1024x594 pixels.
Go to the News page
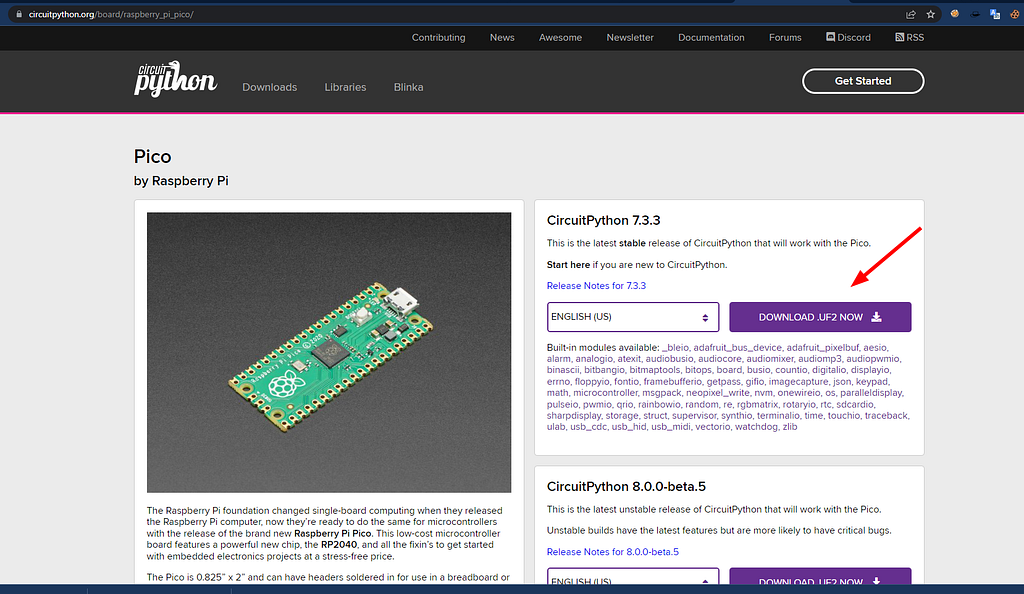[x=502, y=37]
